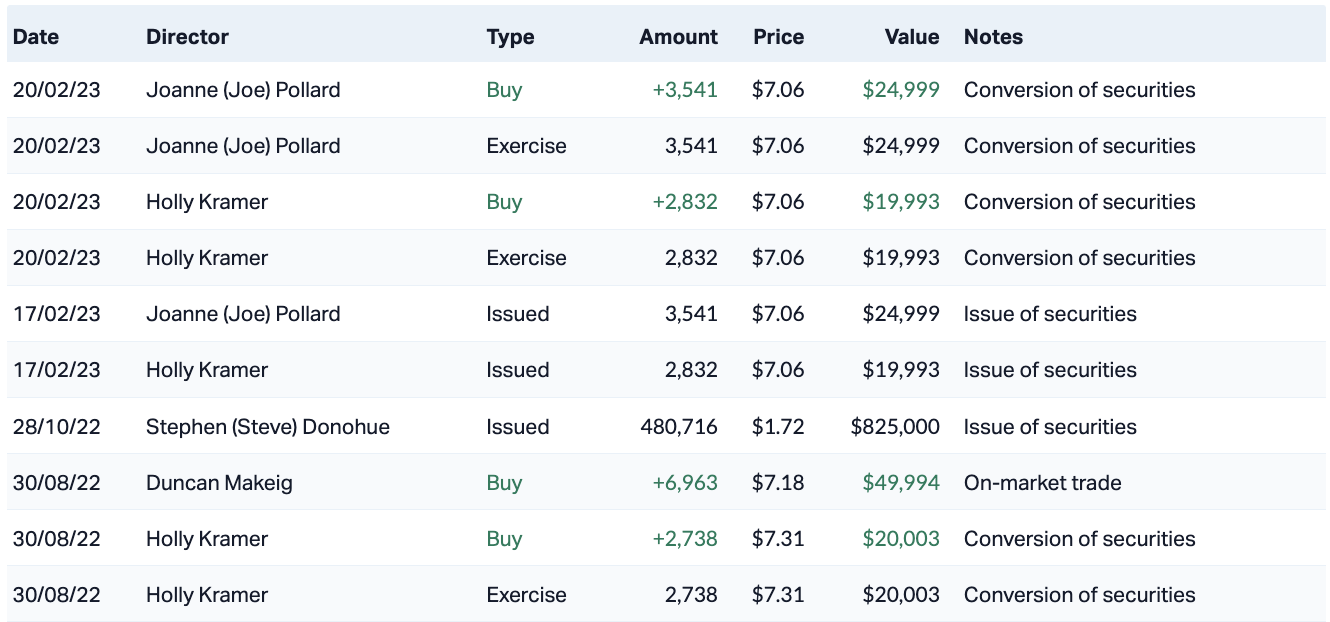Click the 480,716 amount cell

[679, 427]
